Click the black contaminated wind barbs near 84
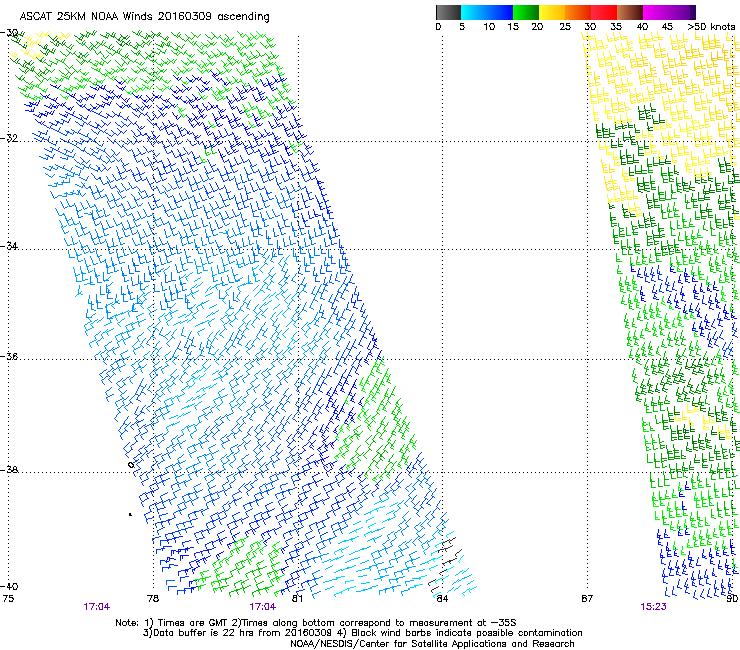This screenshot has height=650, width=740. (445, 565)
